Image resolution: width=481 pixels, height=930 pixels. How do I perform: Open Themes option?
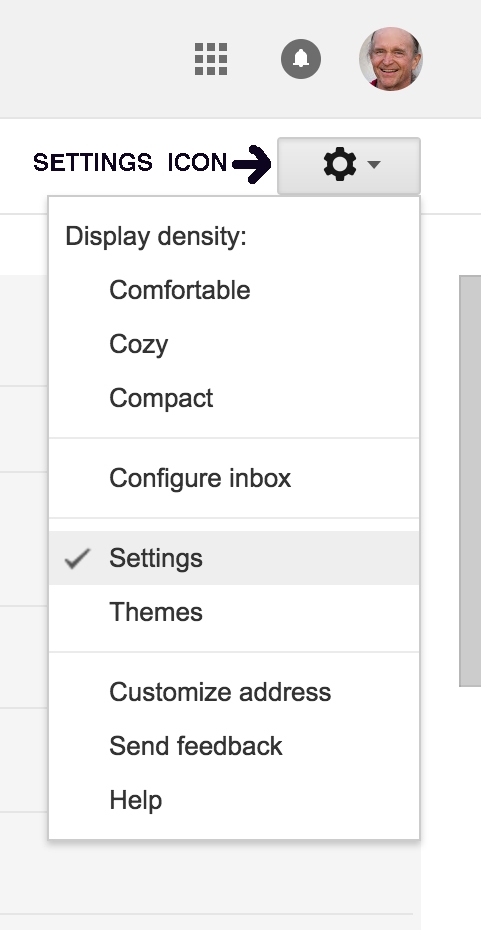tap(234, 612)
